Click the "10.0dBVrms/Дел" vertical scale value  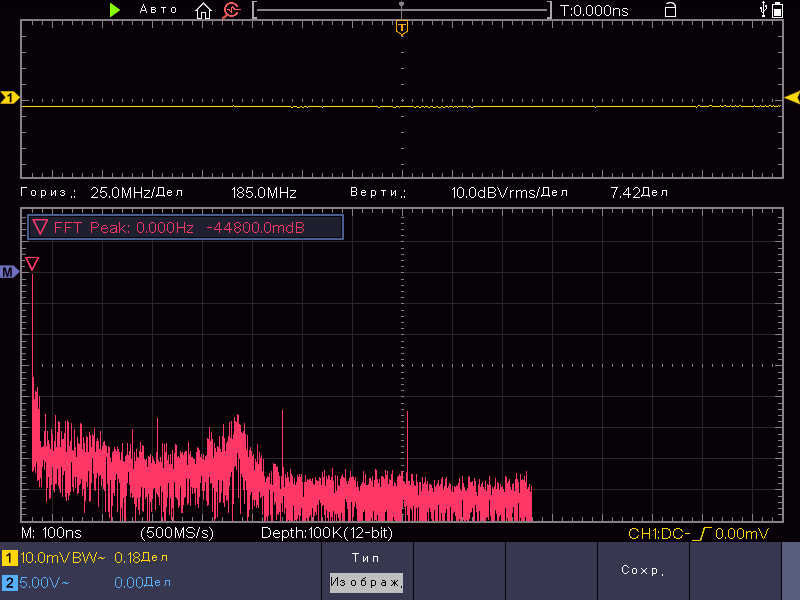click(509, 192)
